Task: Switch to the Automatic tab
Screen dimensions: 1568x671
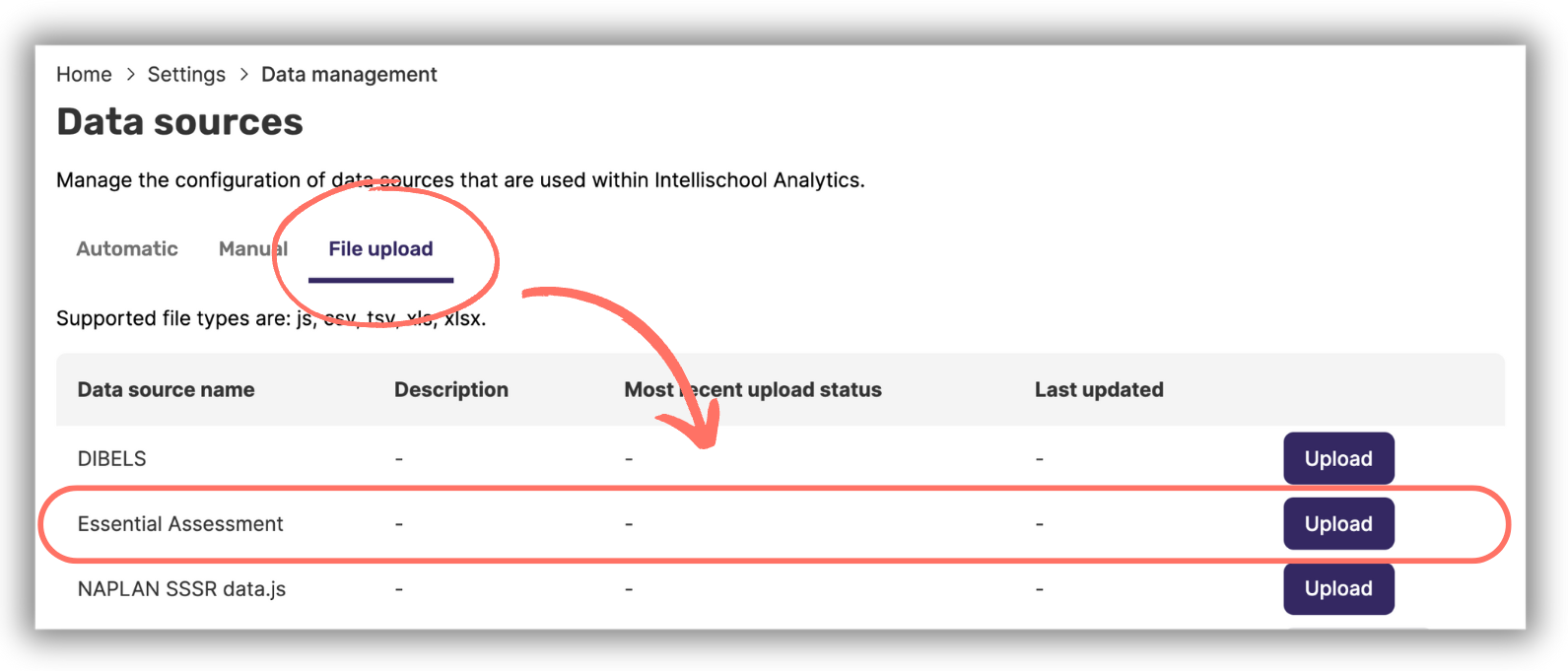Action: (126, 248)
